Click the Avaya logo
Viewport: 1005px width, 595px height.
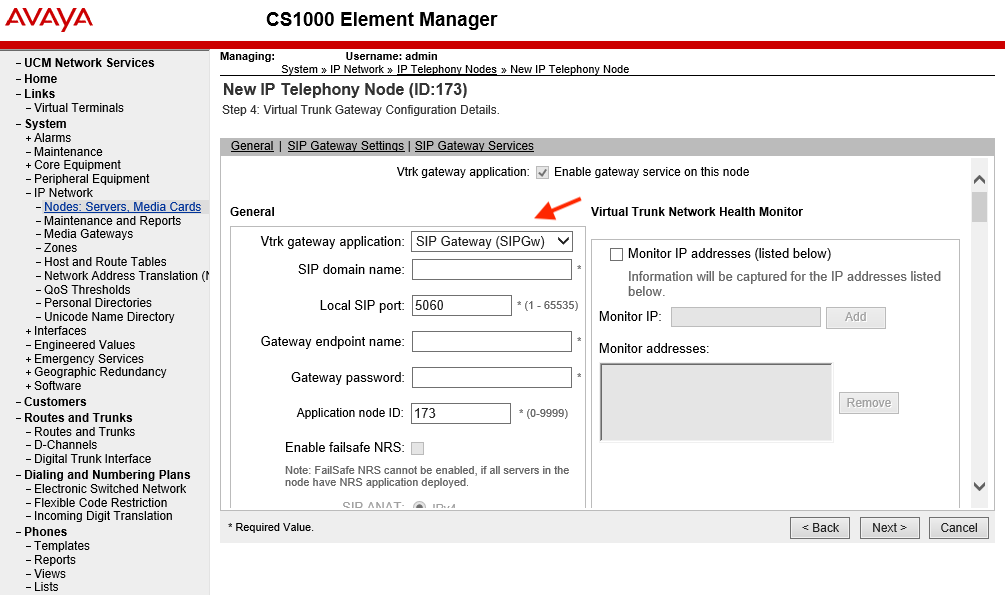[x=49, y=19]
